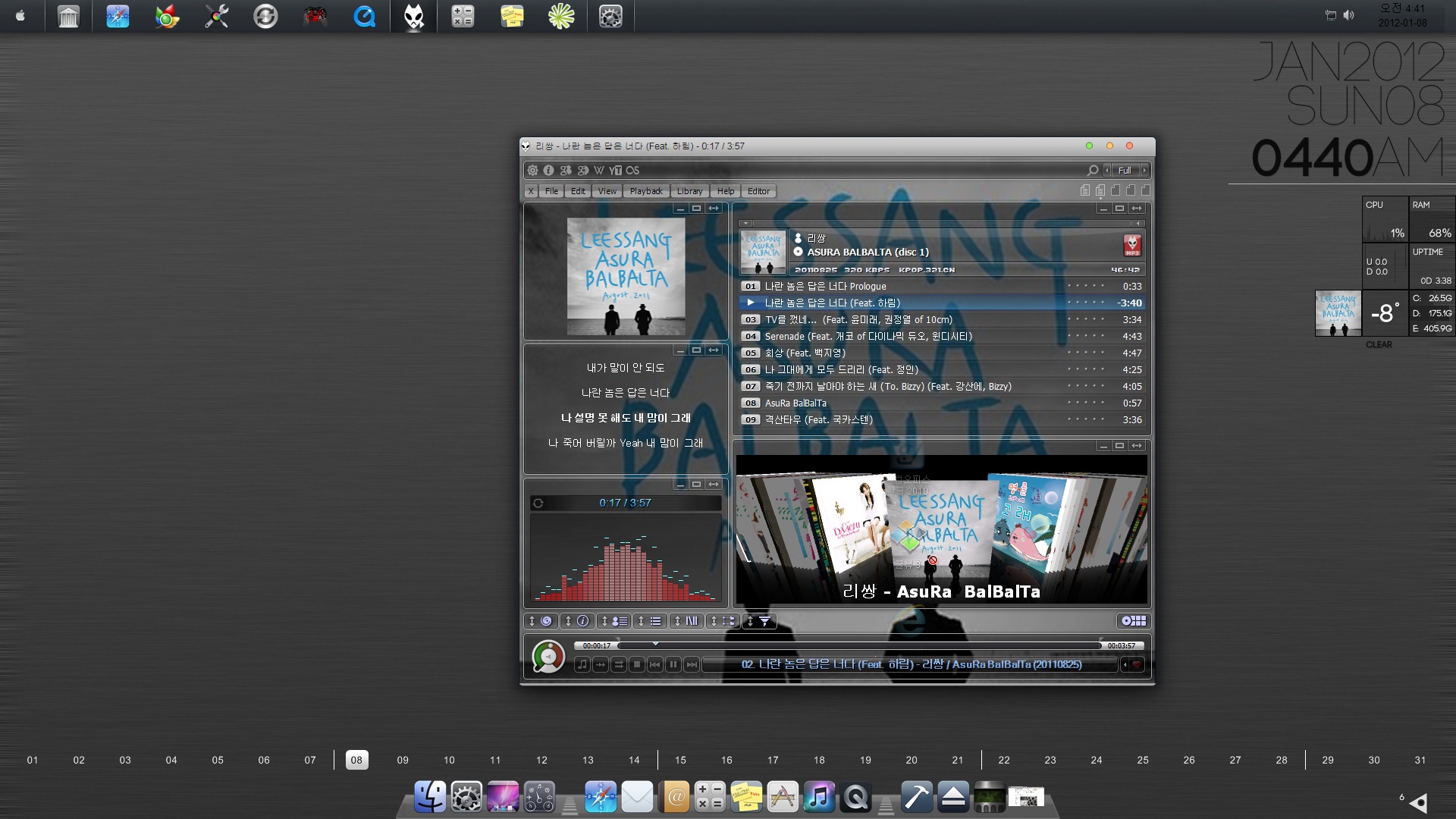Toggle the random playback arrow button
The height and width of the screenshot is (819, 1456).
point(601,664)
